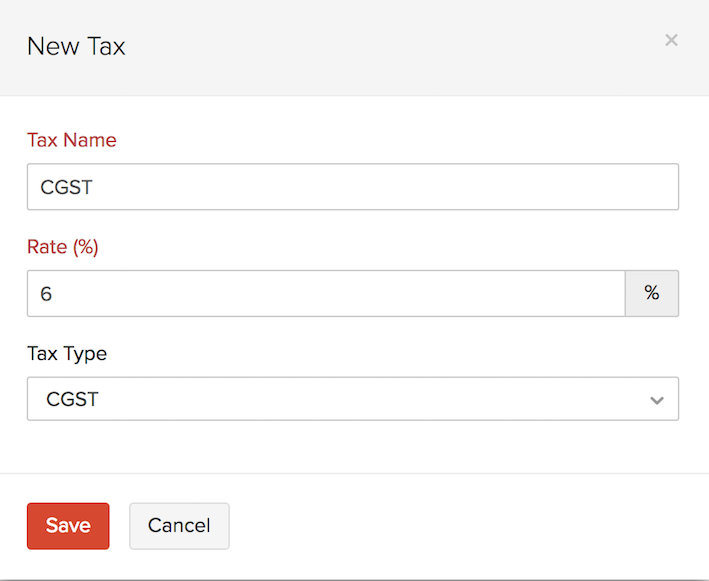Viewport: 709px width, 581px height.
Task: Dismiss the dialog using the X icon
Action: pyautogui.click(x=671, y=40)
